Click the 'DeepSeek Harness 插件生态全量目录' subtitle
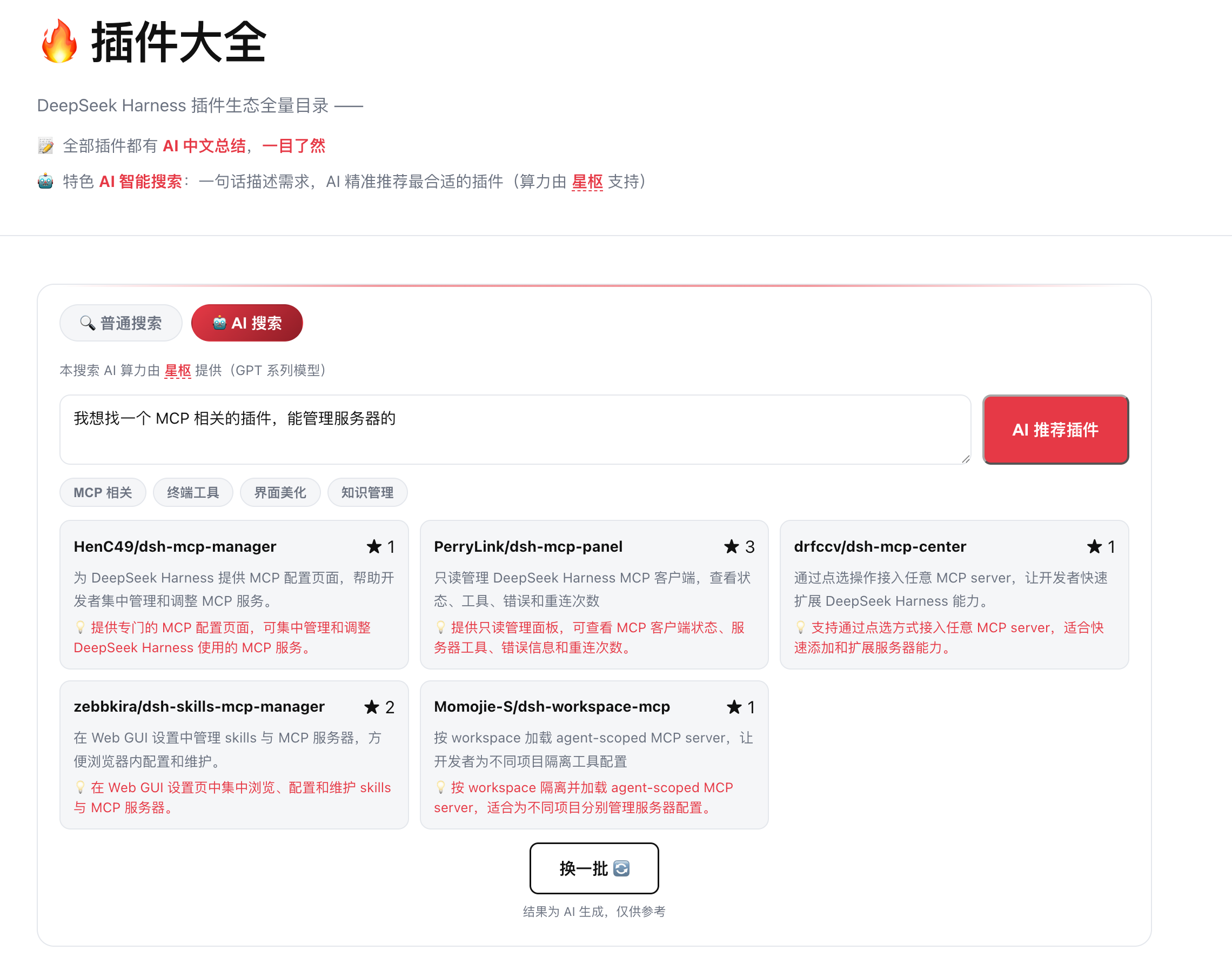 coord(183,106)
